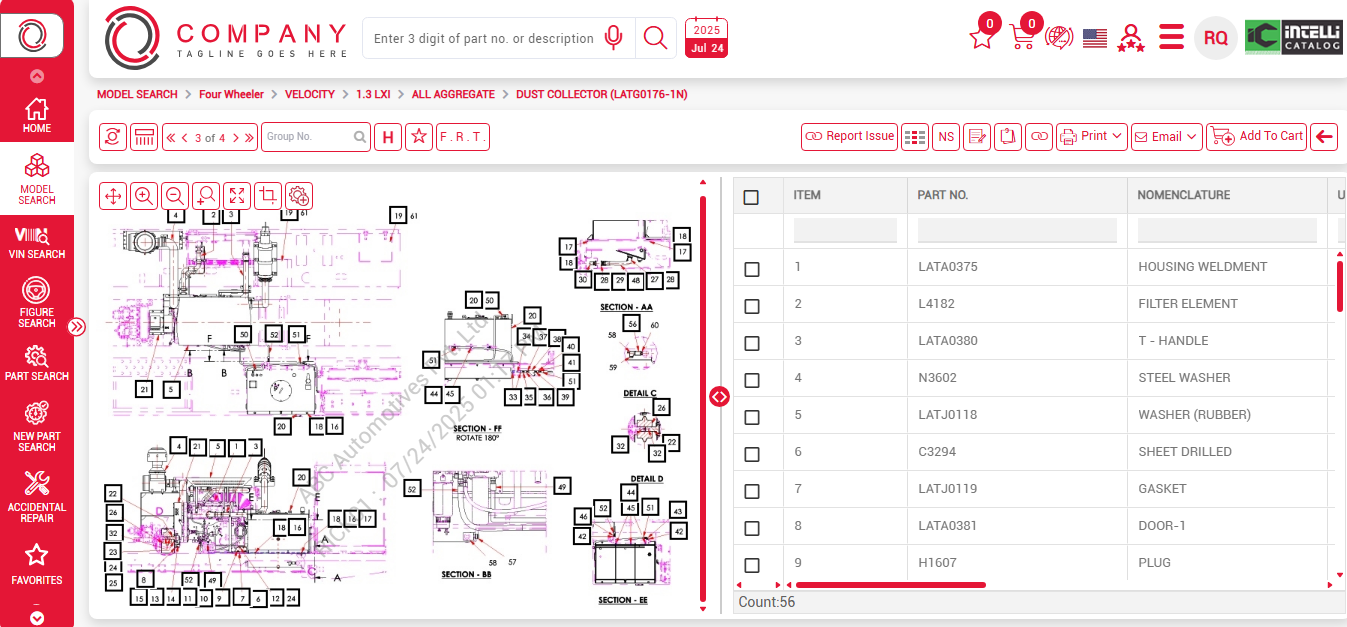Go to Figure Search in sidebar
1347x627 pixels.
[37, 304]
